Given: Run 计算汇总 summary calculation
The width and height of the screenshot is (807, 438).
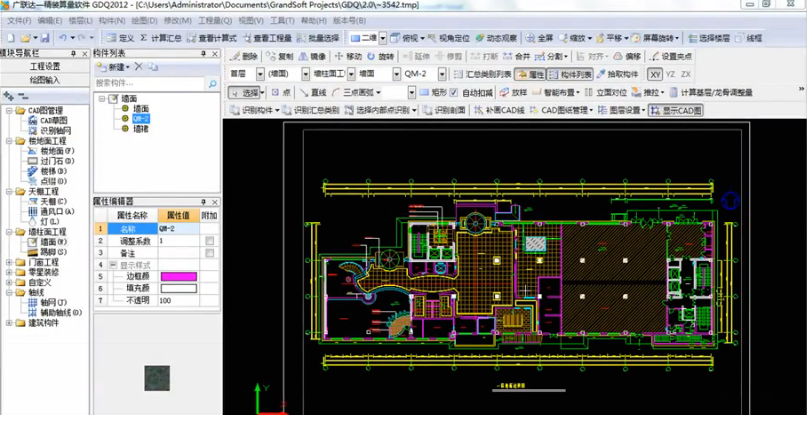Looking at the screenshot, I should click(x=160, y=38).
